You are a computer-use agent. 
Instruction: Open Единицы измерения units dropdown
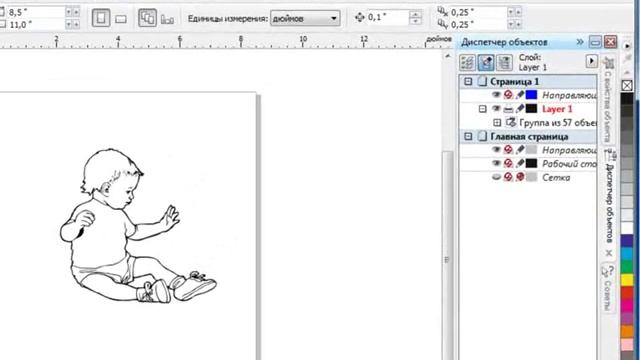point(305,18)
